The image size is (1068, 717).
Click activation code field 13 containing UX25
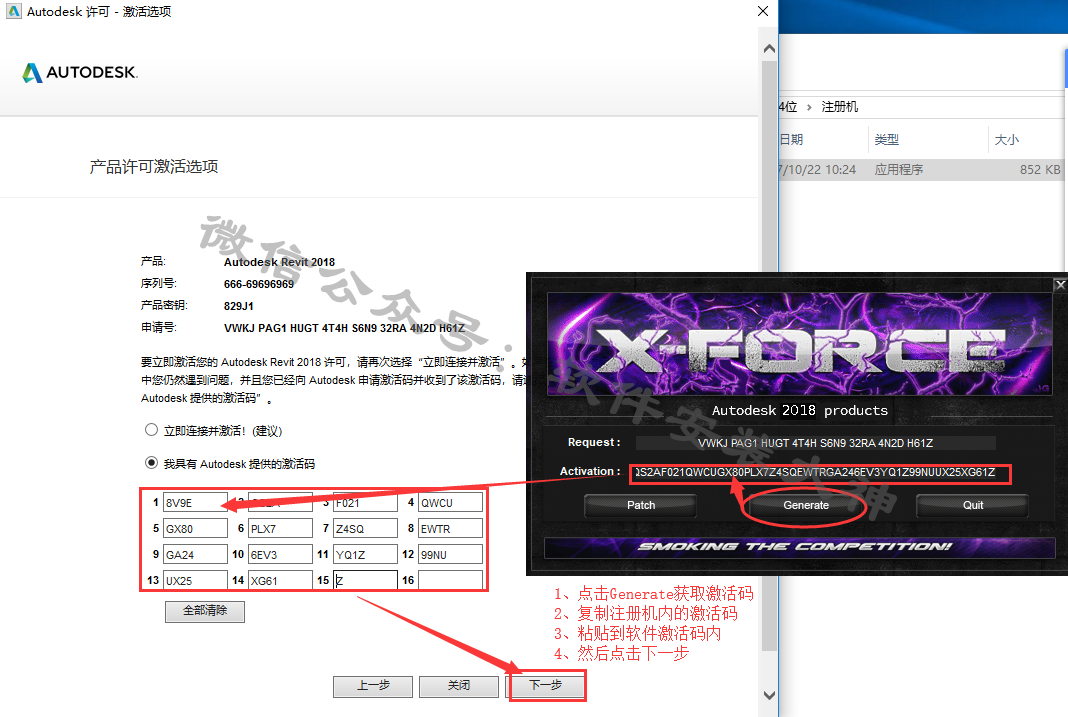coord(195,580)
